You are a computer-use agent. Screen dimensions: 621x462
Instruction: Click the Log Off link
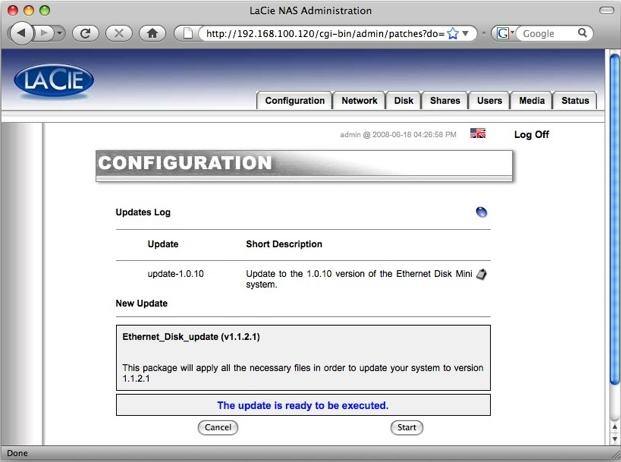click(x=531, y=134)
